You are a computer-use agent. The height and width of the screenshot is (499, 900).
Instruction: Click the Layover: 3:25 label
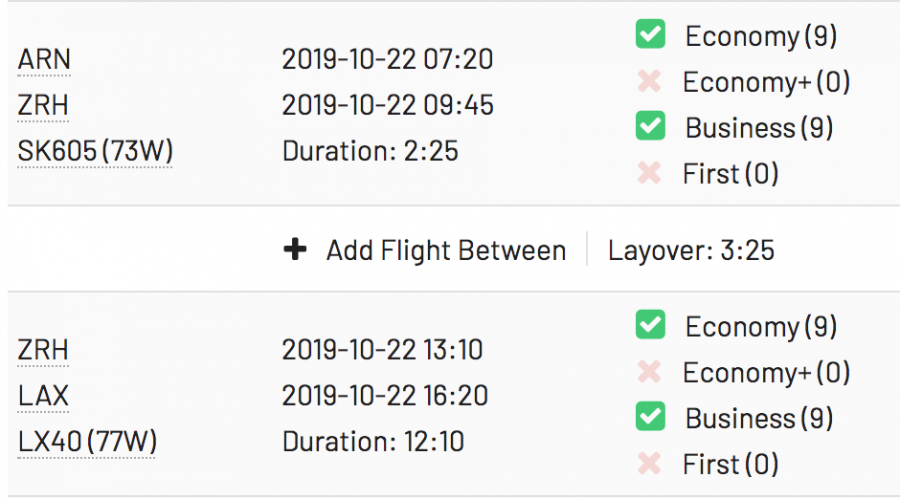pyautogui.click(x=691, y=250)
